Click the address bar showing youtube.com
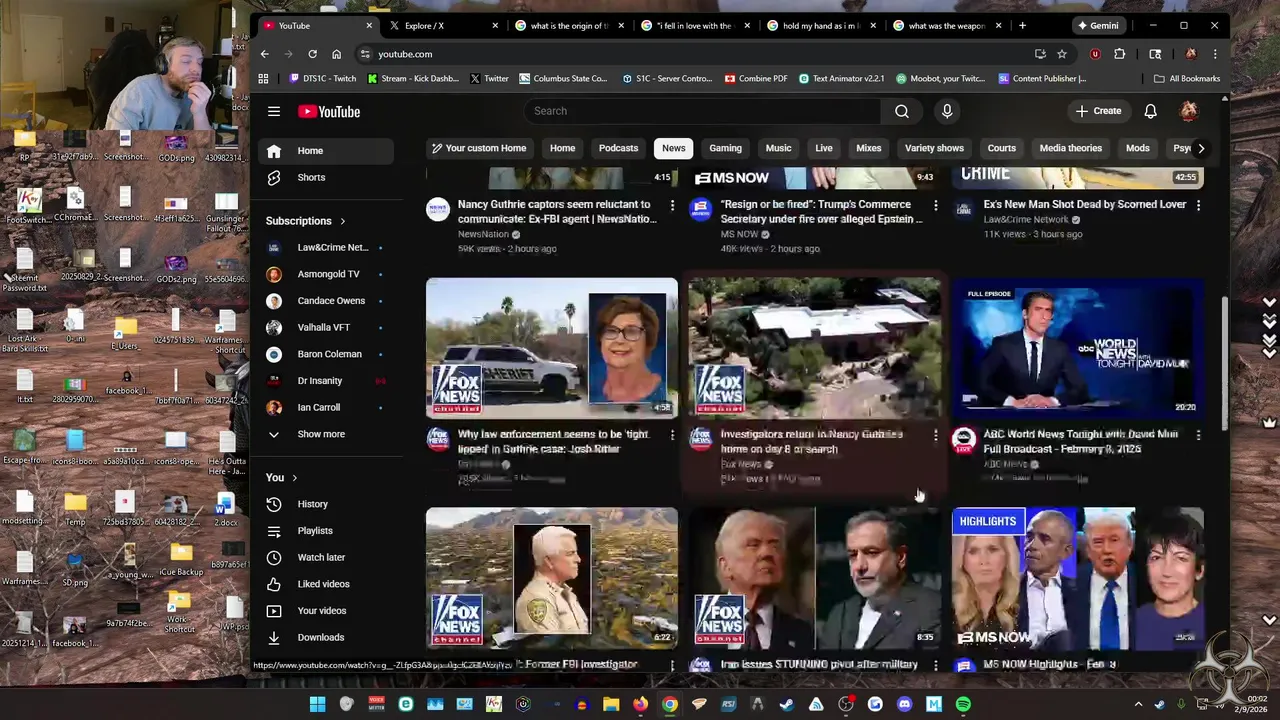The height and width of the screenshot is (720, 1280). (700, 54)
